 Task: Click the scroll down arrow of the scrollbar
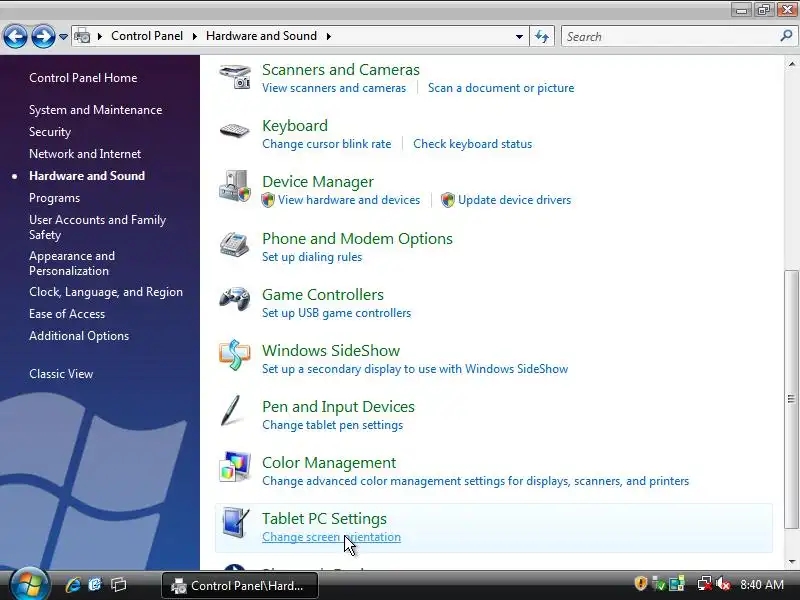point(791,562)
